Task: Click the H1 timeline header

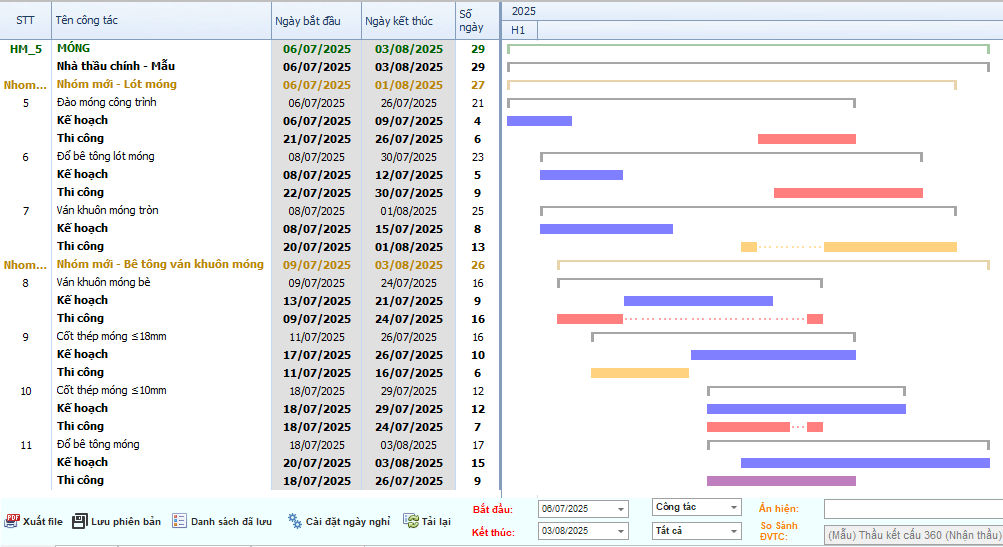Action: point(518,30)
